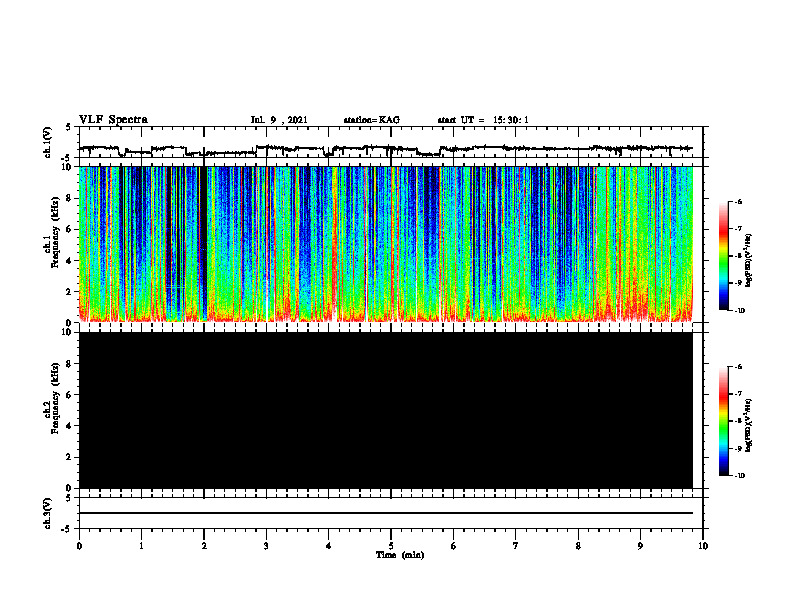Click time axis tick label "9"

[640, 546]
